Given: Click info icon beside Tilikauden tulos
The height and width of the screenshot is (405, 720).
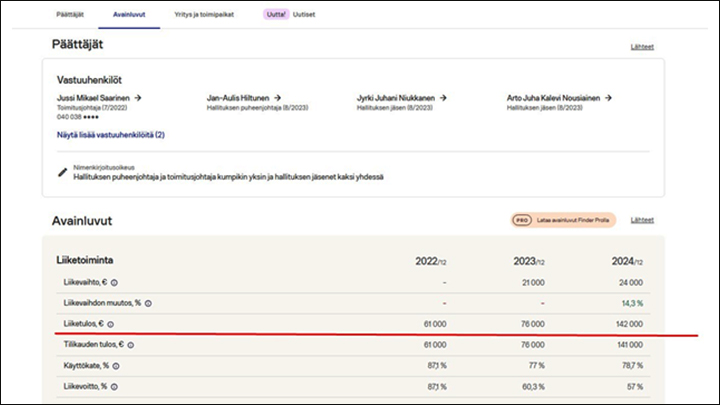Looking at the screenshot, I should click(x=131, y=344).
